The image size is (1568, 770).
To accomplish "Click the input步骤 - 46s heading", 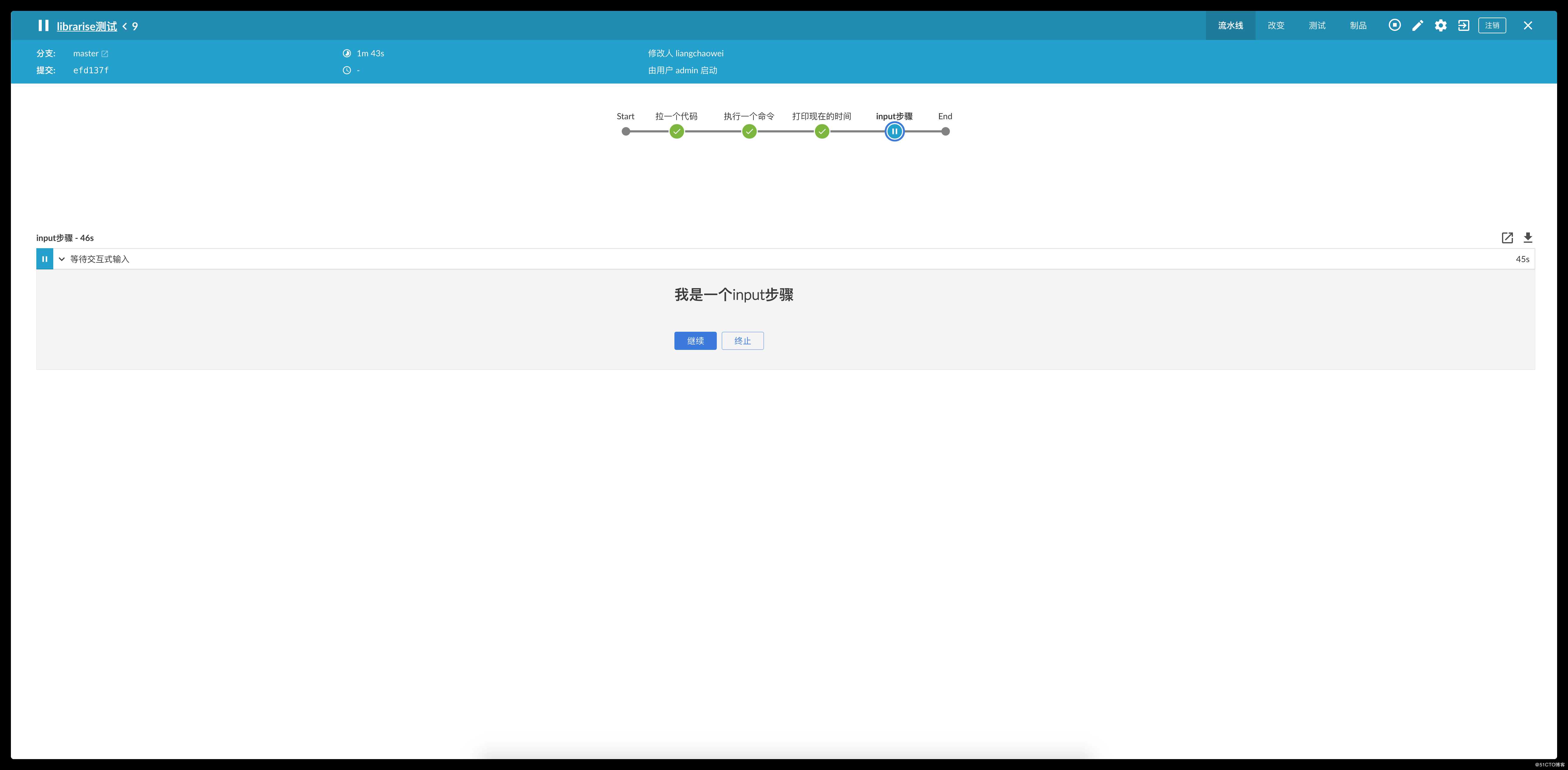I will click(x=64, y=237).
